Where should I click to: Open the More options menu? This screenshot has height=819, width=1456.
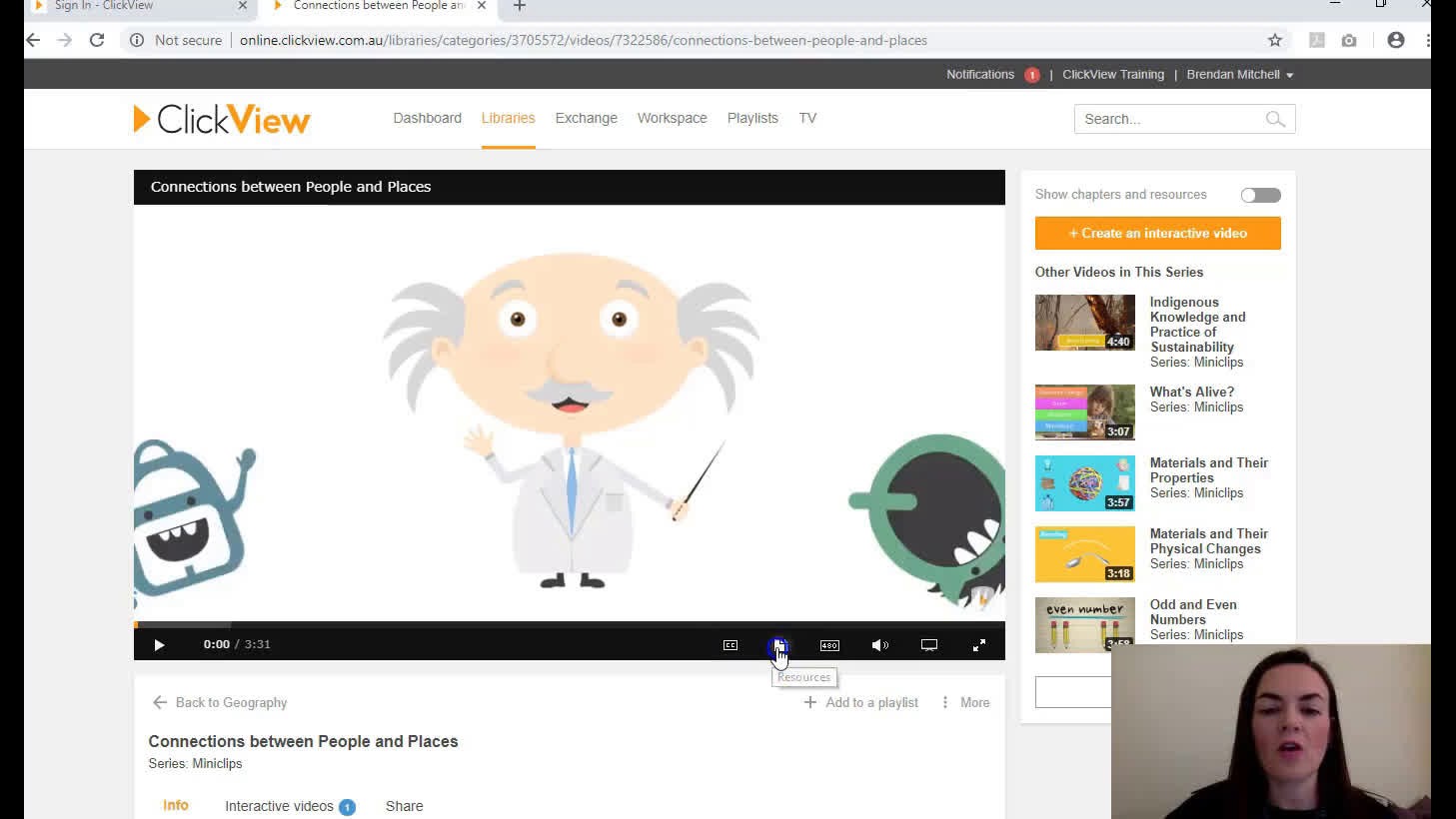pos(965,703)
